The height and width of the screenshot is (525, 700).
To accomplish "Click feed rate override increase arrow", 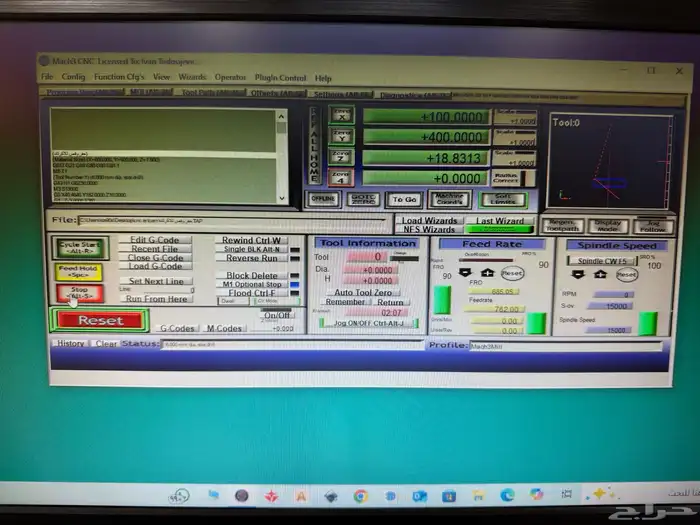I will click(x=488, y=272).
